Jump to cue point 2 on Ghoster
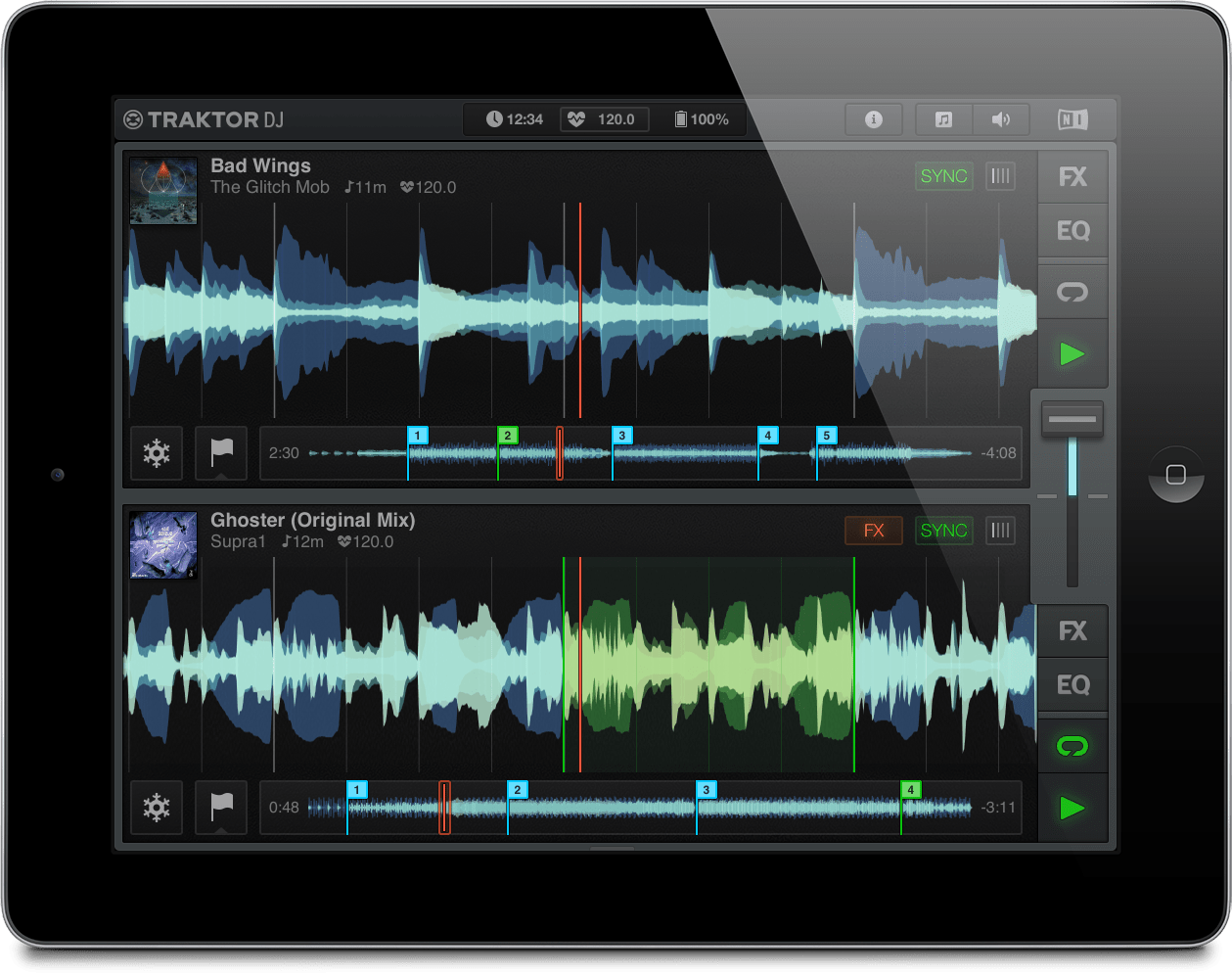 [x=518, y=790]
